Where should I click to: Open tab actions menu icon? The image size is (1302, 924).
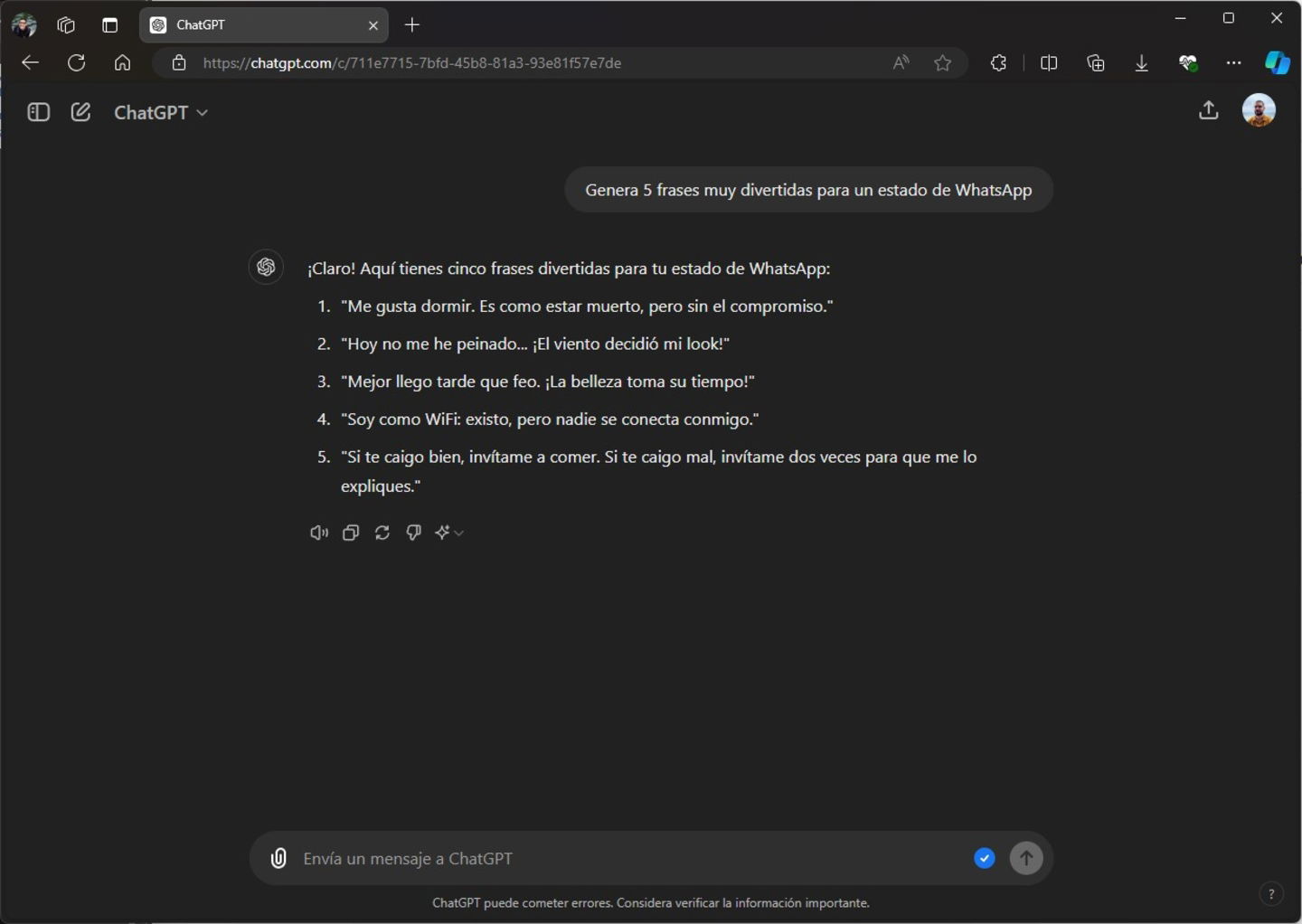tap(110, 24)
